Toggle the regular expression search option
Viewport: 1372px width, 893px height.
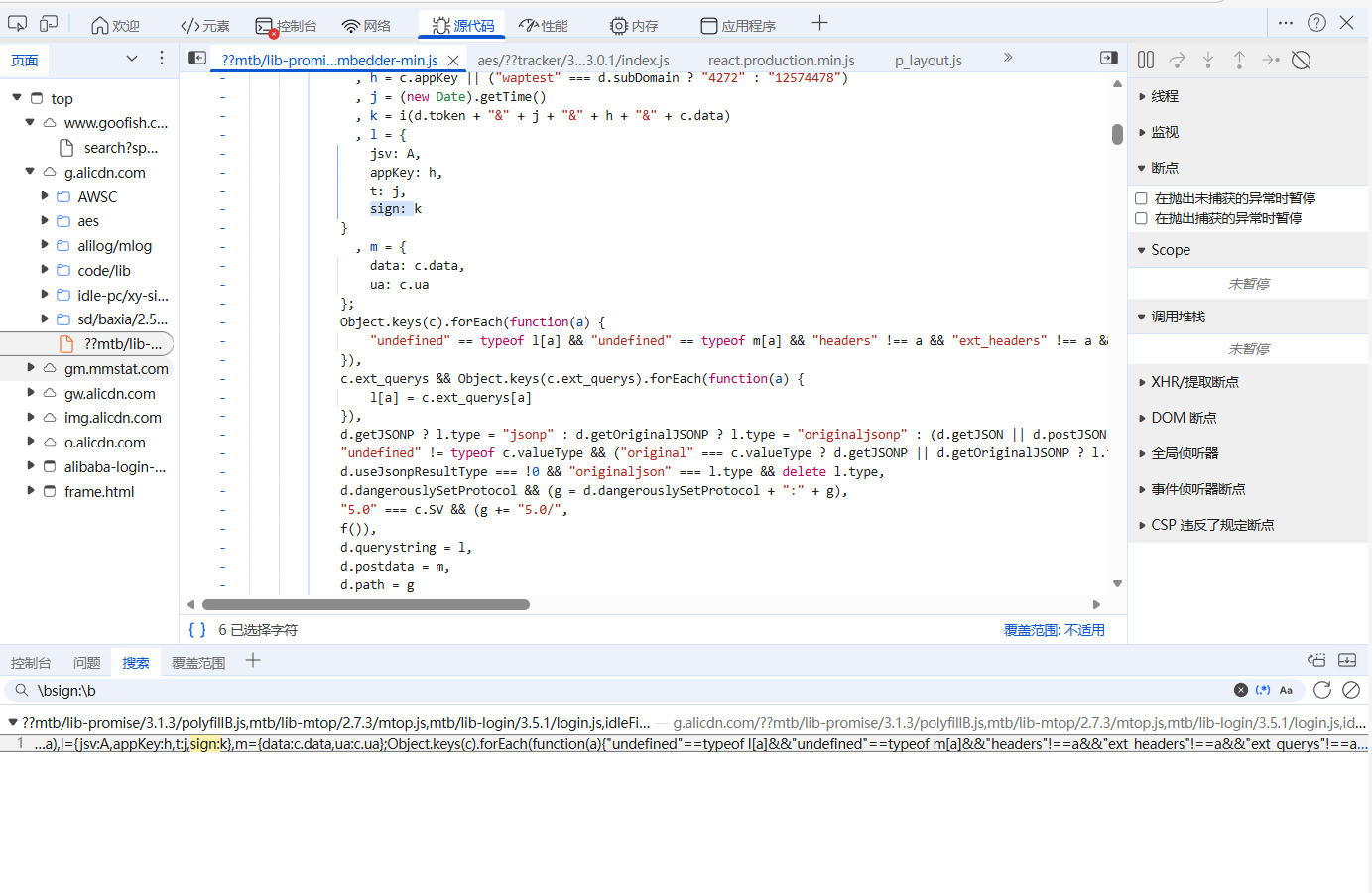click(1263, 690)
